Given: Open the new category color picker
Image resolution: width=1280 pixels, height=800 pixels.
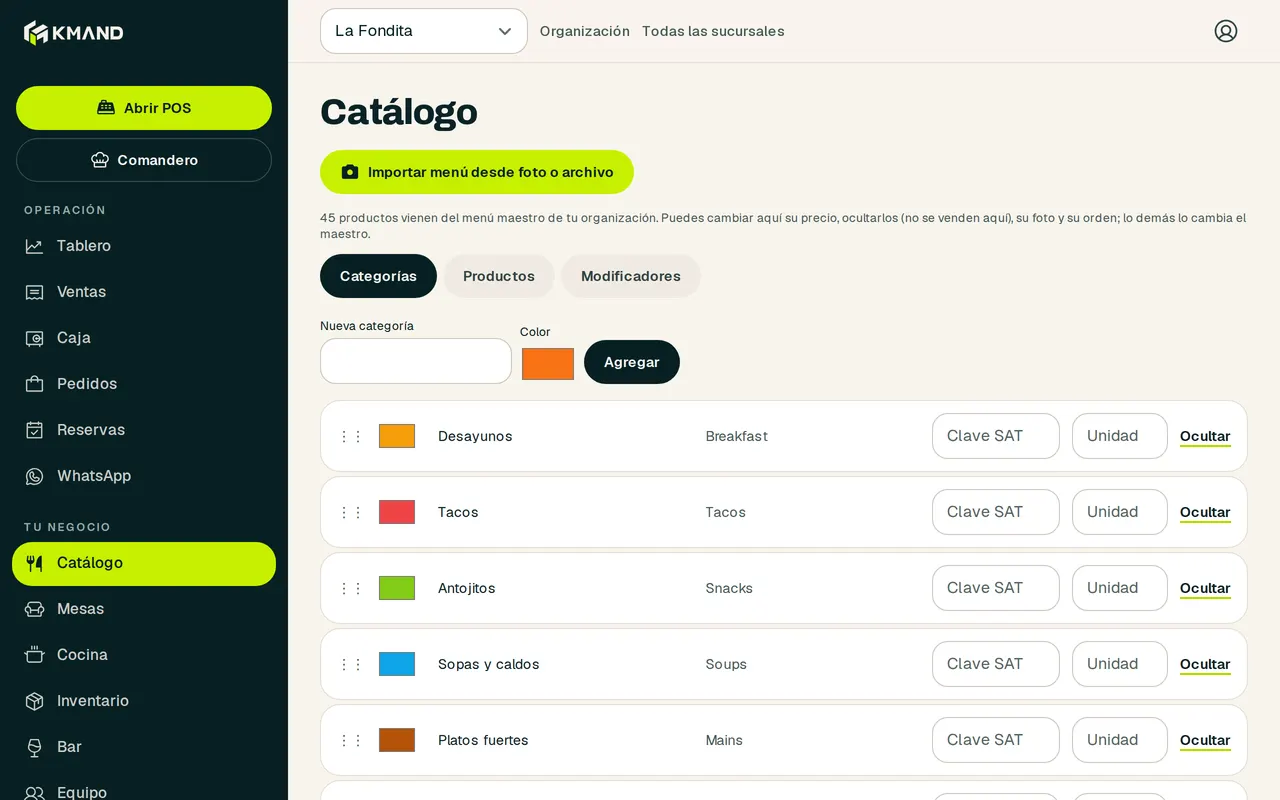Looking at the screenshot, I should (x=548, y=364).
